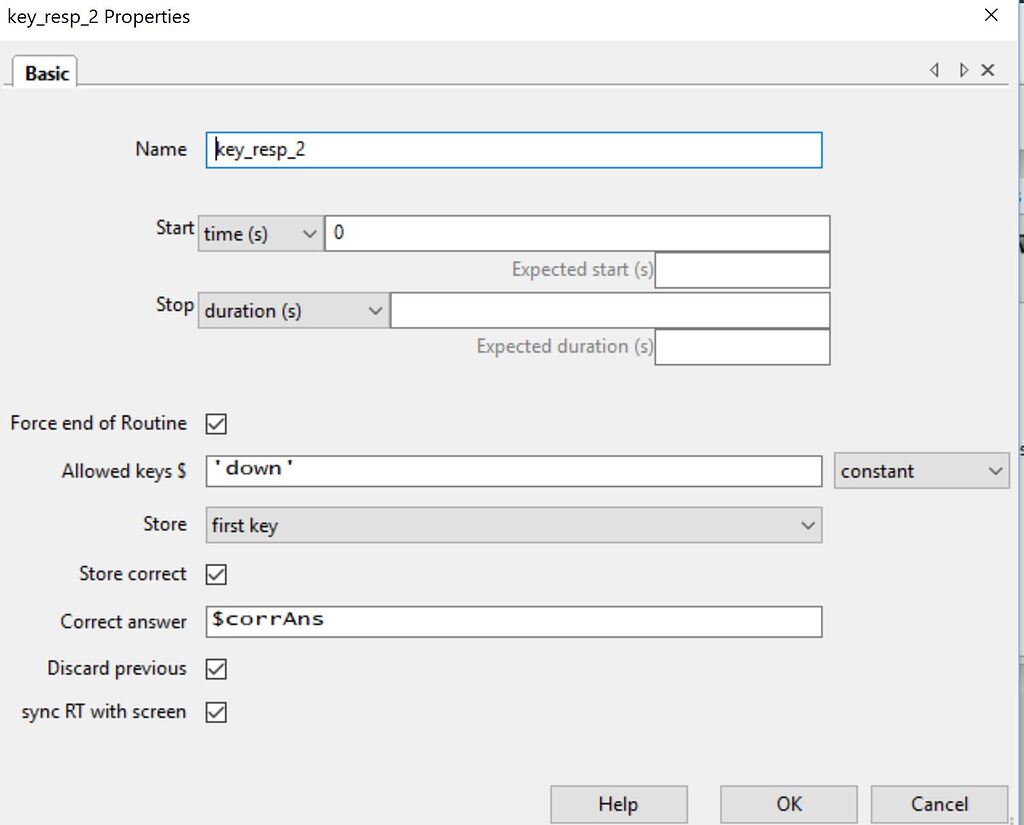
Task: Close the key_resp_2 Properties dialog
Action: coord(991,15)
